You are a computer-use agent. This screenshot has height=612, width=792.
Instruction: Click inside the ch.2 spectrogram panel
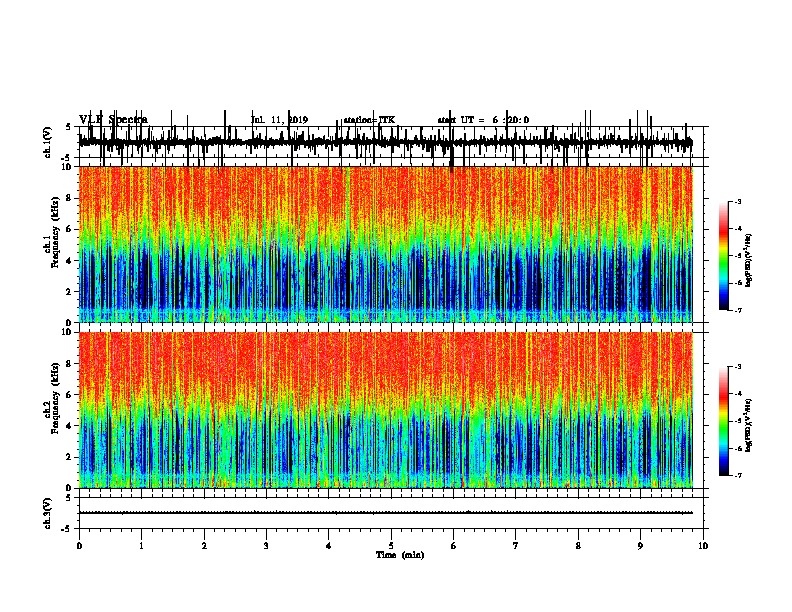[x=385, y=410]
